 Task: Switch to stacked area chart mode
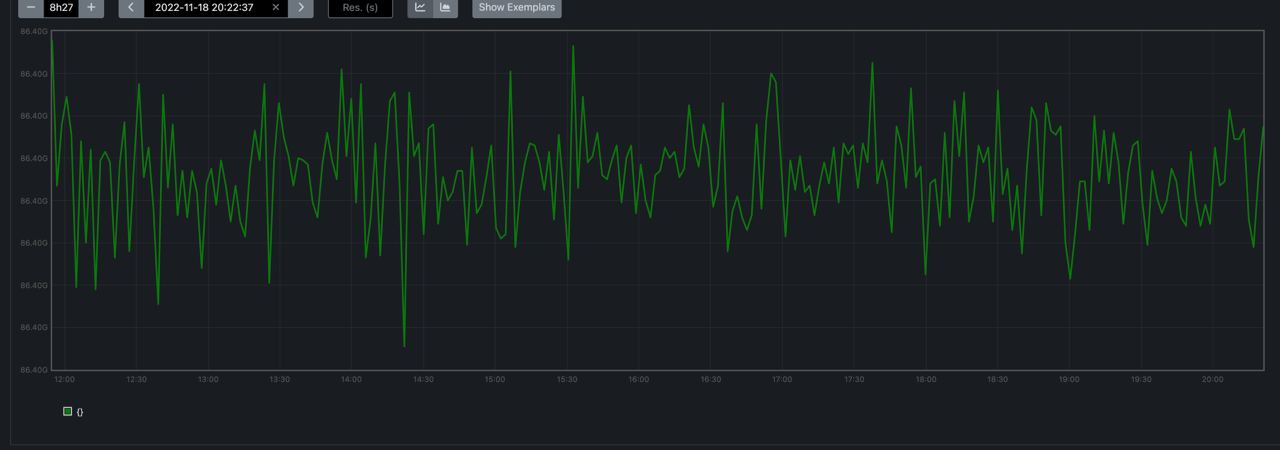click(445, 7)
